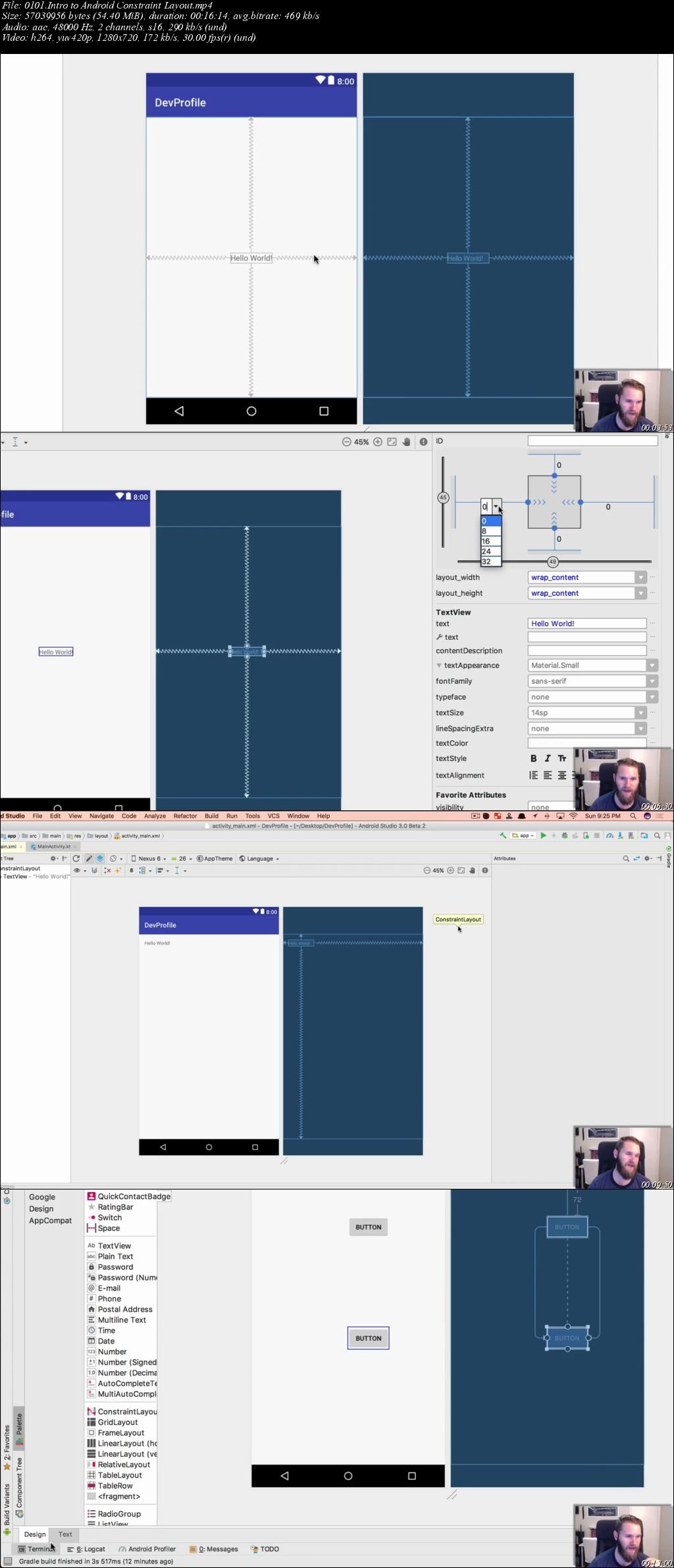Switch to the Text editor tab
The height and width of the screenshot is (1568, 674).
65,1534
